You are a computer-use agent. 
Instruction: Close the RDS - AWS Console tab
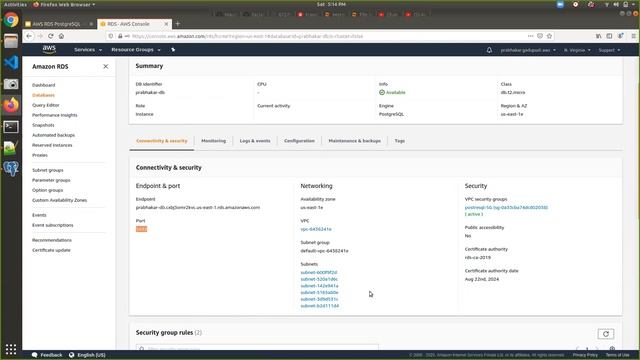166,24
